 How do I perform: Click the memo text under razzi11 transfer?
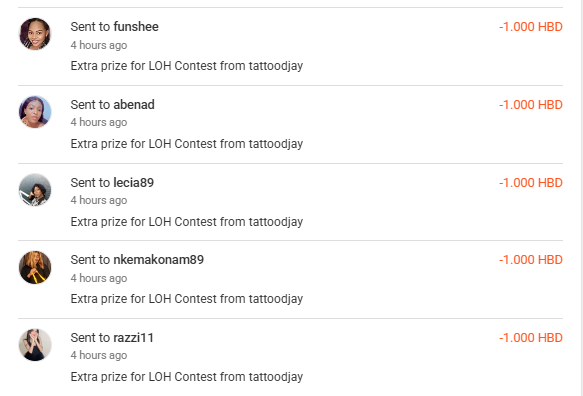tap(187, 377)
